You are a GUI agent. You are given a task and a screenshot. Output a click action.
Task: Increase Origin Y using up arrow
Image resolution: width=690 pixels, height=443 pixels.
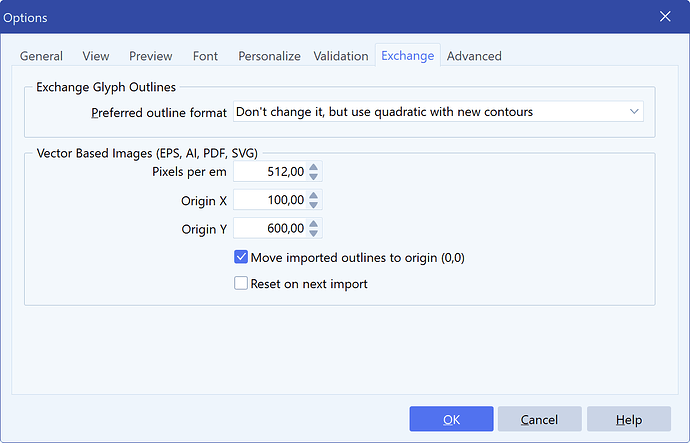tap(313, 224)
